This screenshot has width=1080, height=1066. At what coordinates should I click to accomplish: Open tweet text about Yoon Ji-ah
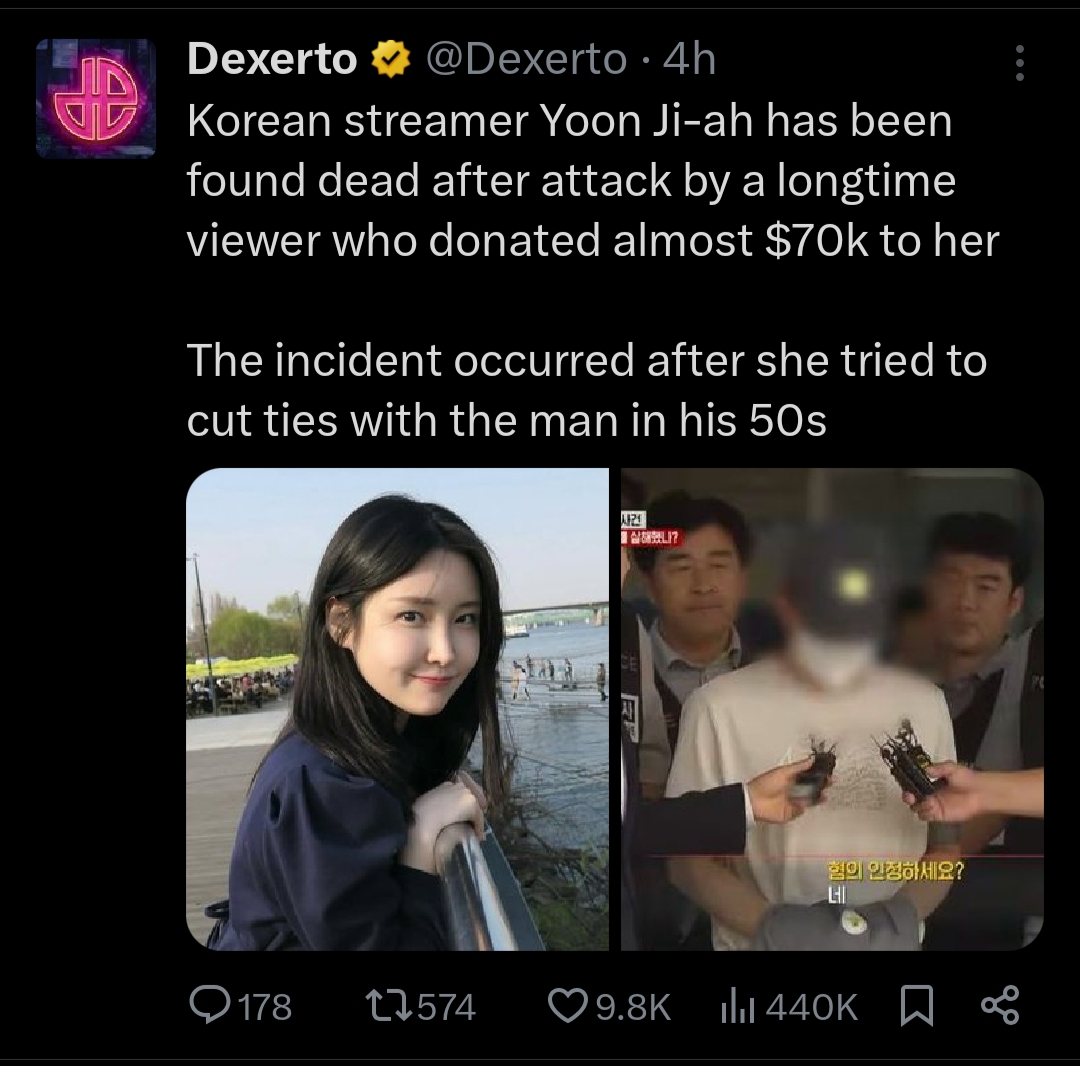(593, 181)
